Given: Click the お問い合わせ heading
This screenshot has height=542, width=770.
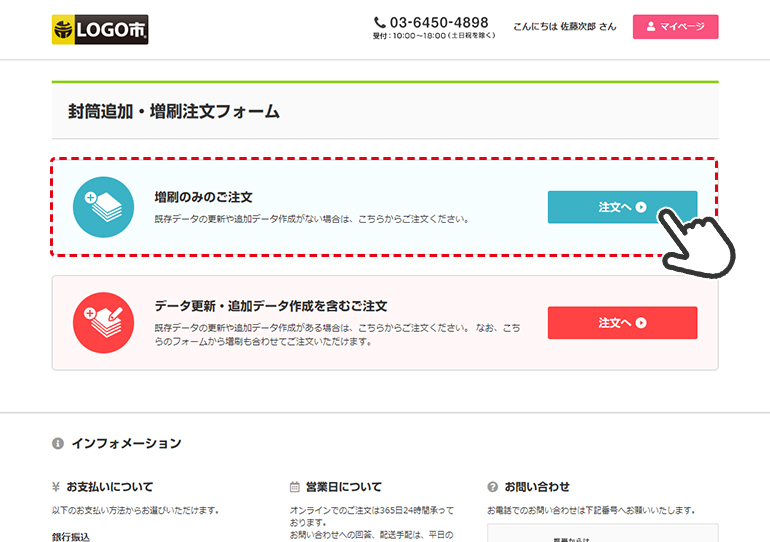Looking at the screenshot, I should 537,487.
